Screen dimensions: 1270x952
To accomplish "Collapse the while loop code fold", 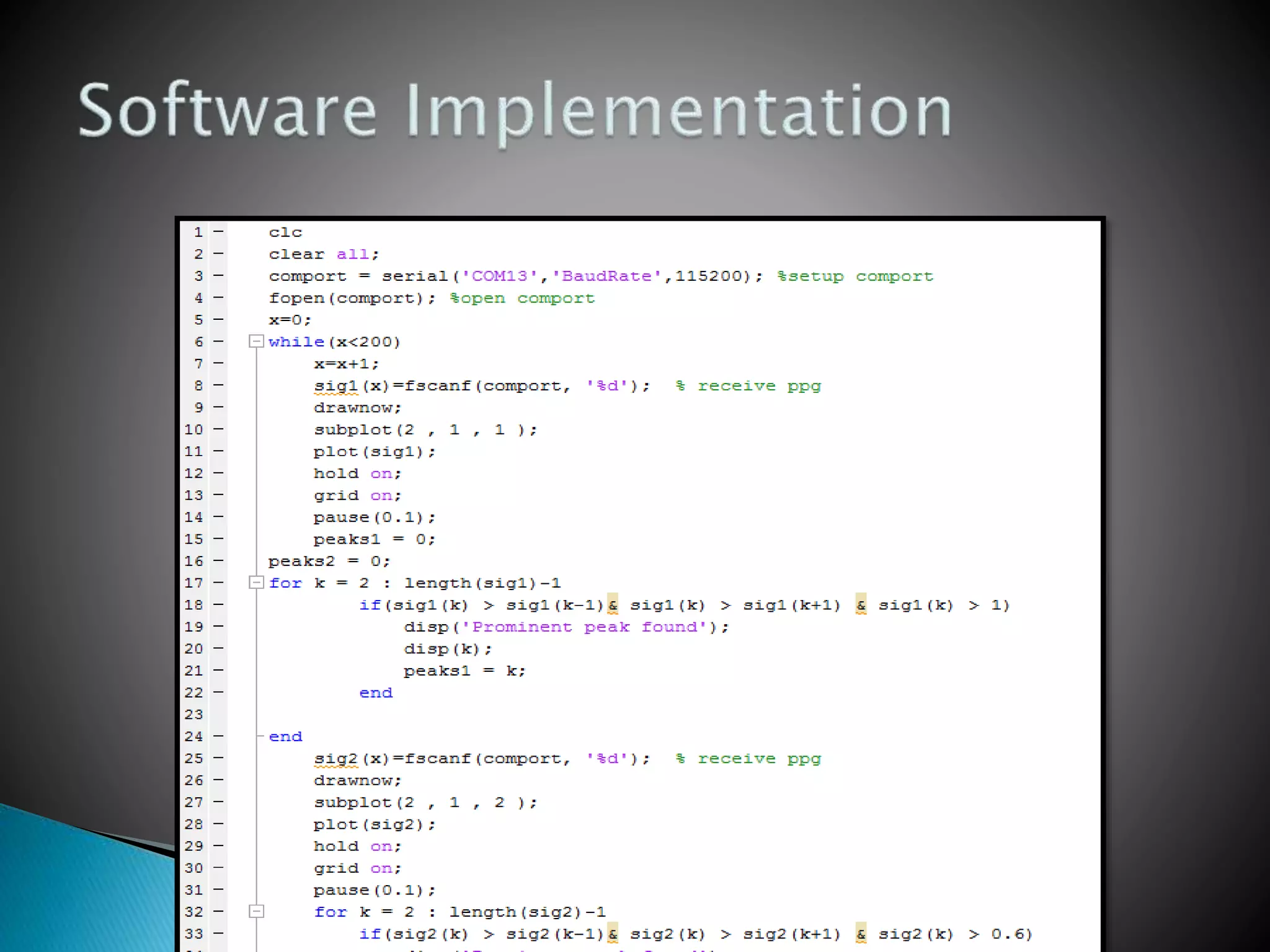I will tap(256, 342).
